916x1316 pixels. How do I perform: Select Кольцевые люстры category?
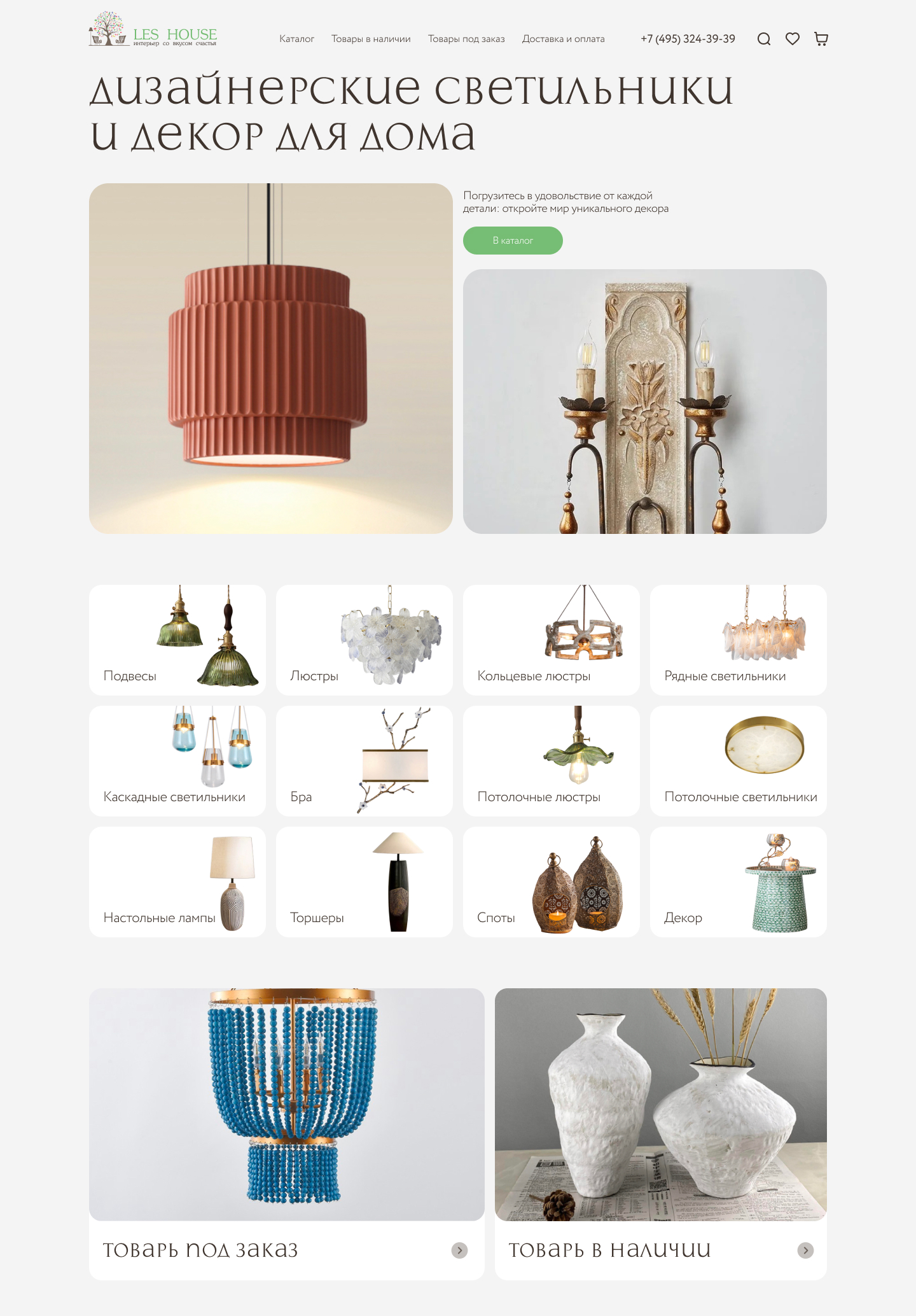pyautogui.click(x=552, y=640)
